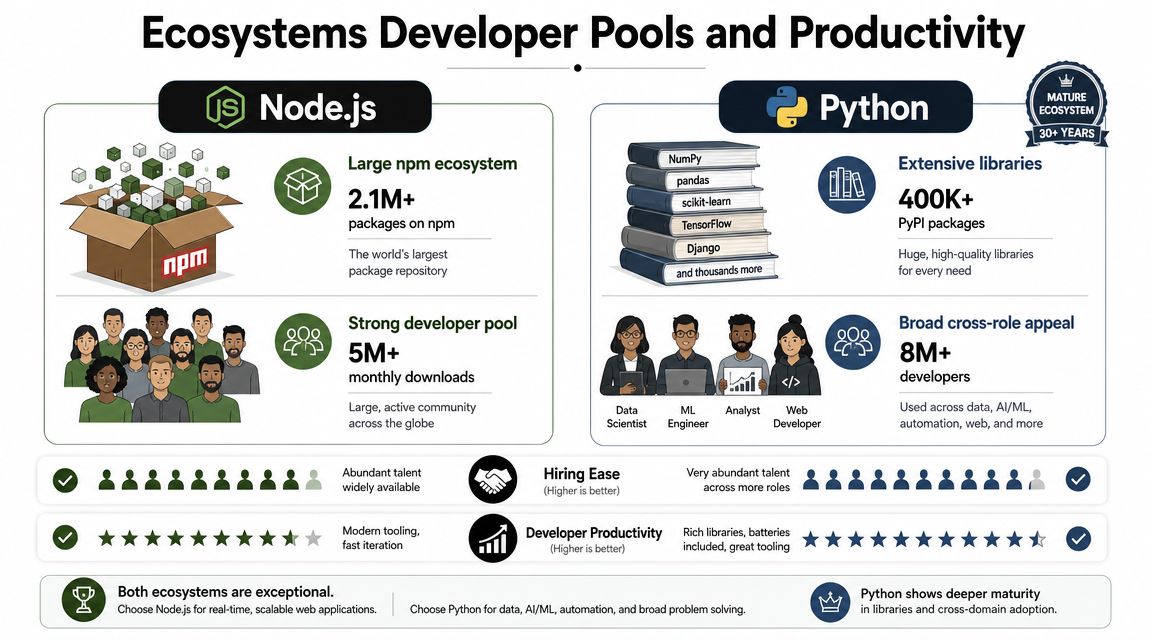
Task: Click 'Used across data, AI/ML, automation' text
Action: click(971, 415)
